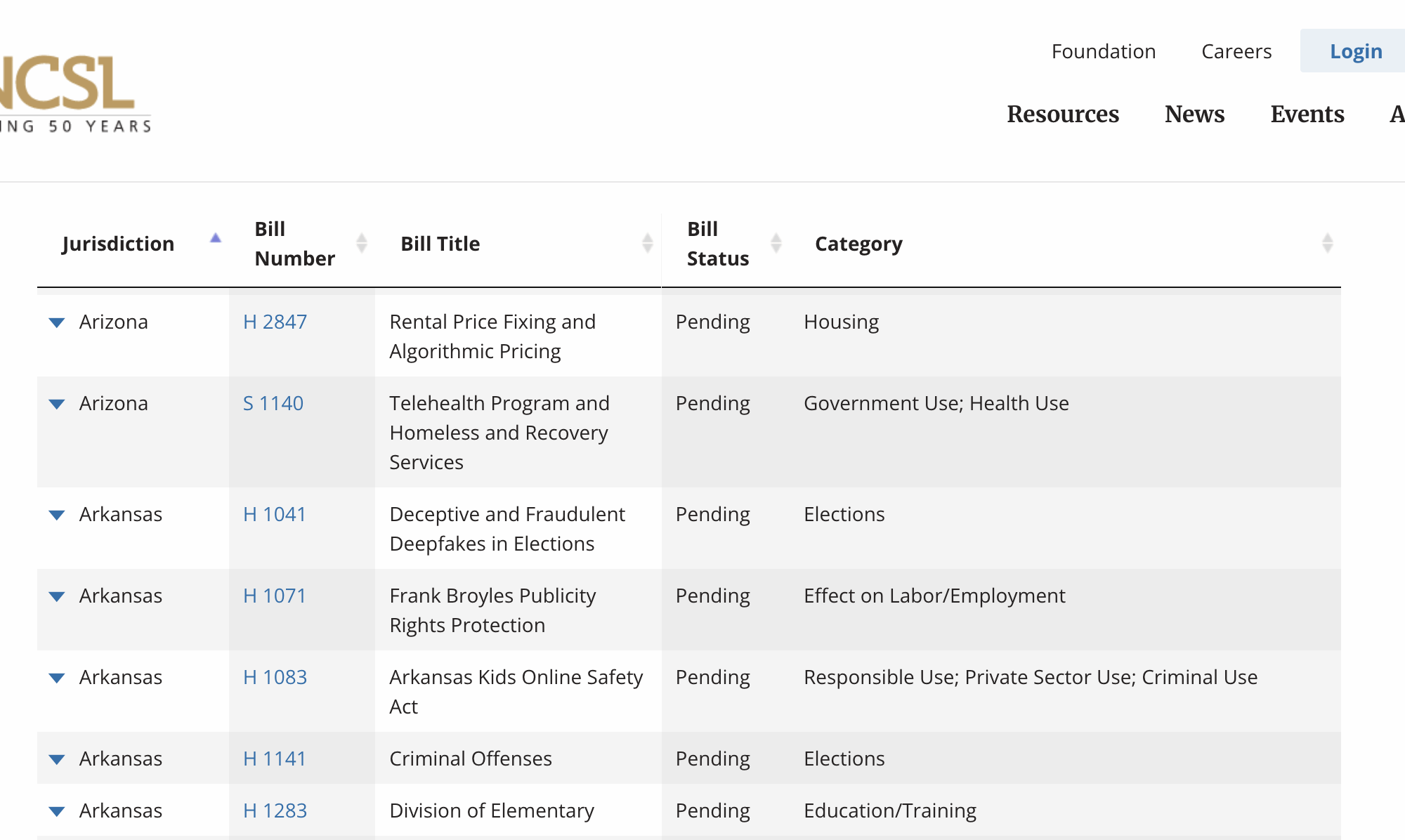
Task: Open the Events menu
Action: (1307, 114)
